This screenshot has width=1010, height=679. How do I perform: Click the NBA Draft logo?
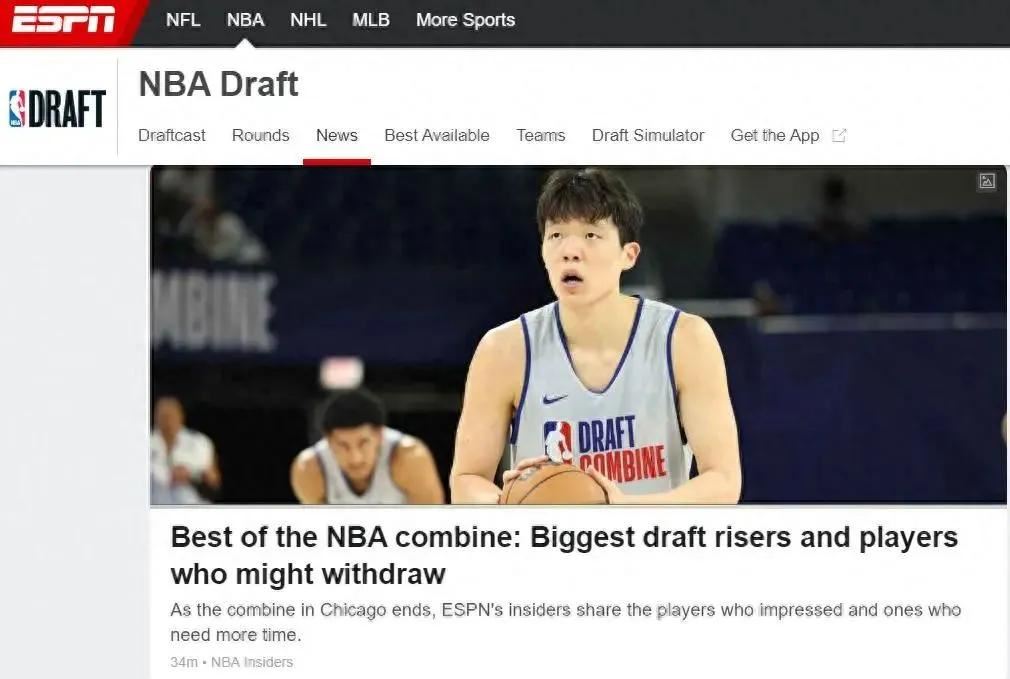(57, 108)
